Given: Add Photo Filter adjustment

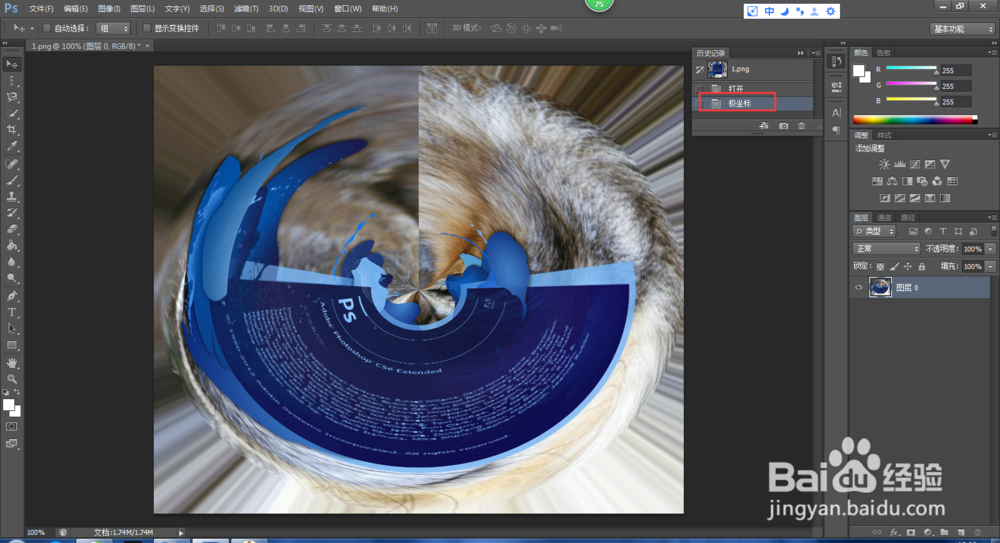Looking at the screenshot, I should (x=922, y=181).
